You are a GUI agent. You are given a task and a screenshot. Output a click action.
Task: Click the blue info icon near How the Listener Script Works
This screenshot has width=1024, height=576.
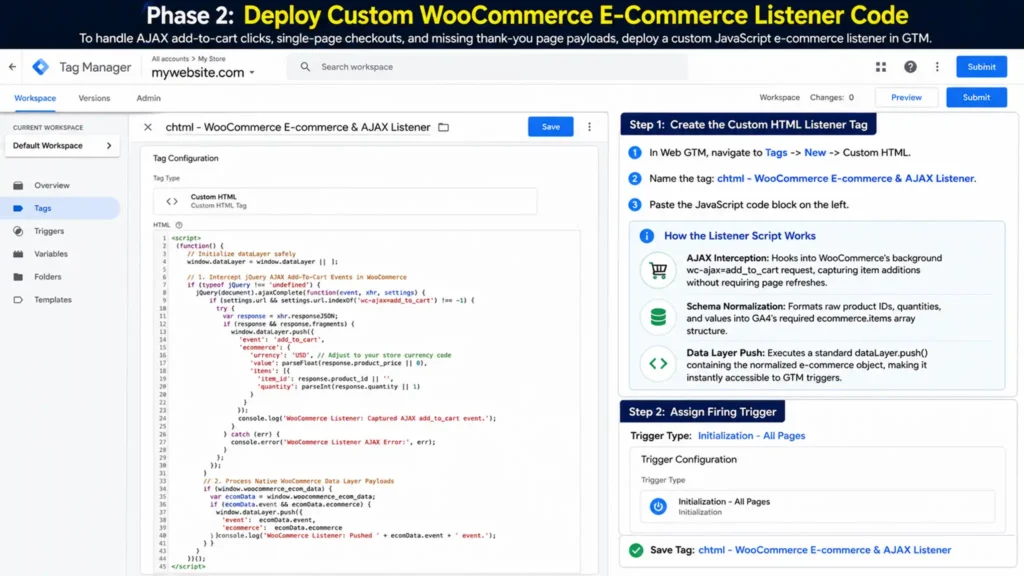[x=647, y=236]
